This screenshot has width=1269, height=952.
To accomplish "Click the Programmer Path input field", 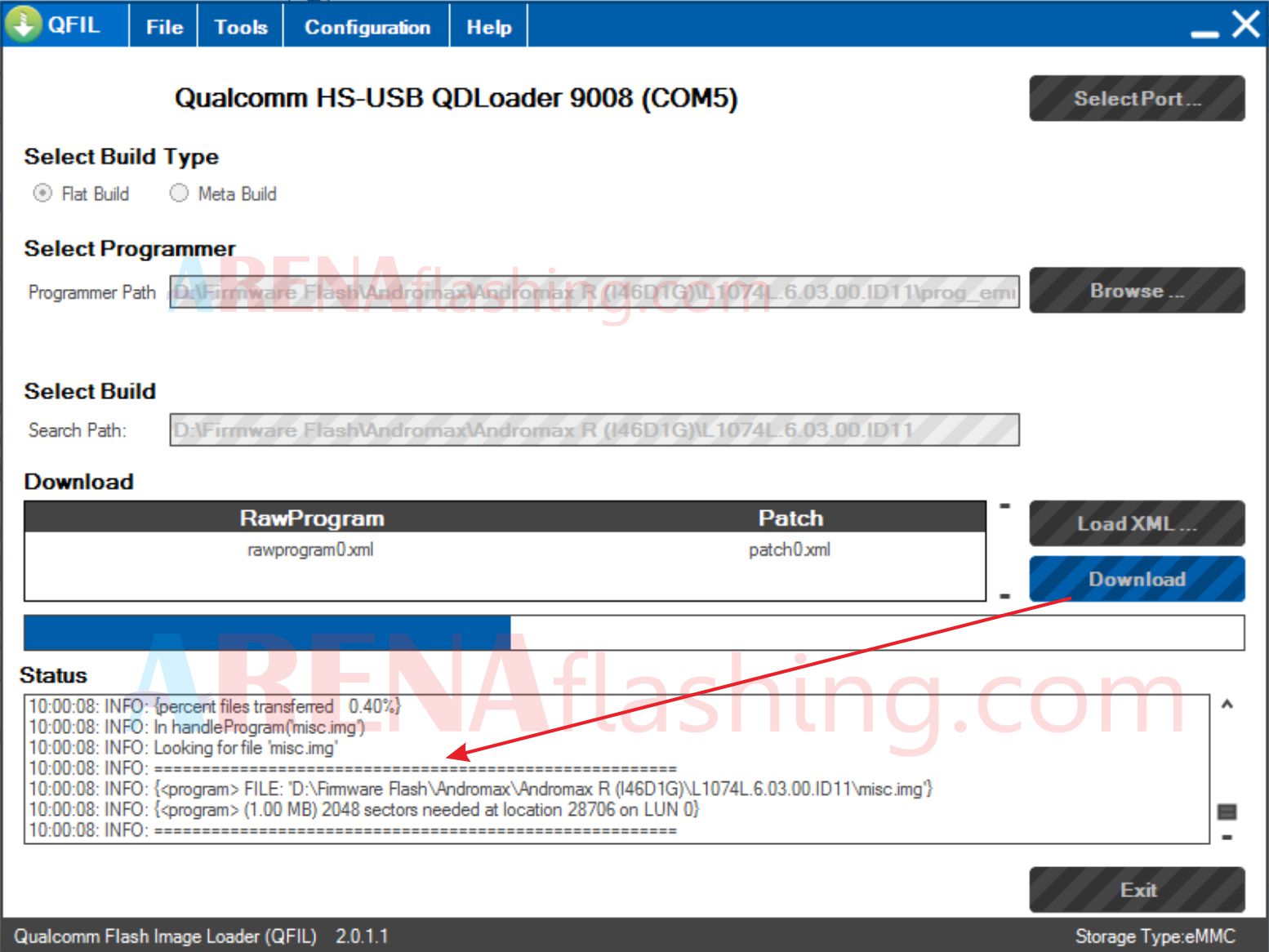I will 594,291.
